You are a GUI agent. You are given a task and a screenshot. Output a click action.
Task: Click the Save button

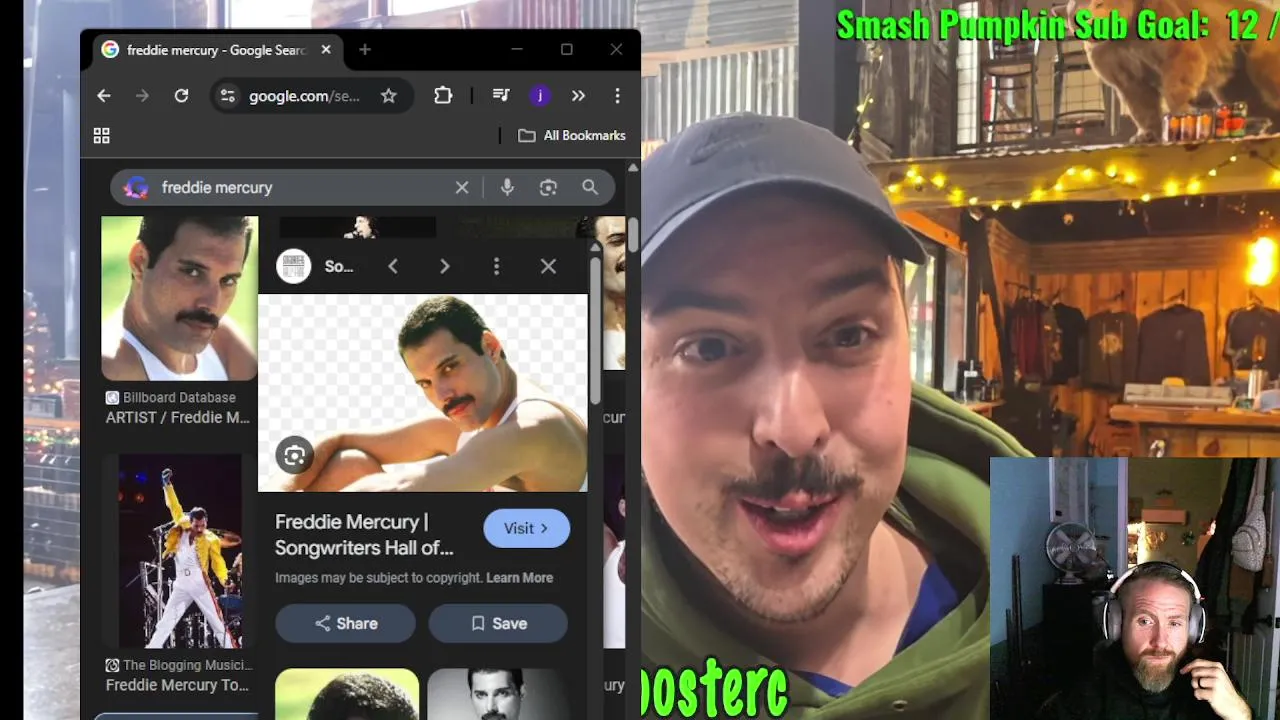click(498, 623)
